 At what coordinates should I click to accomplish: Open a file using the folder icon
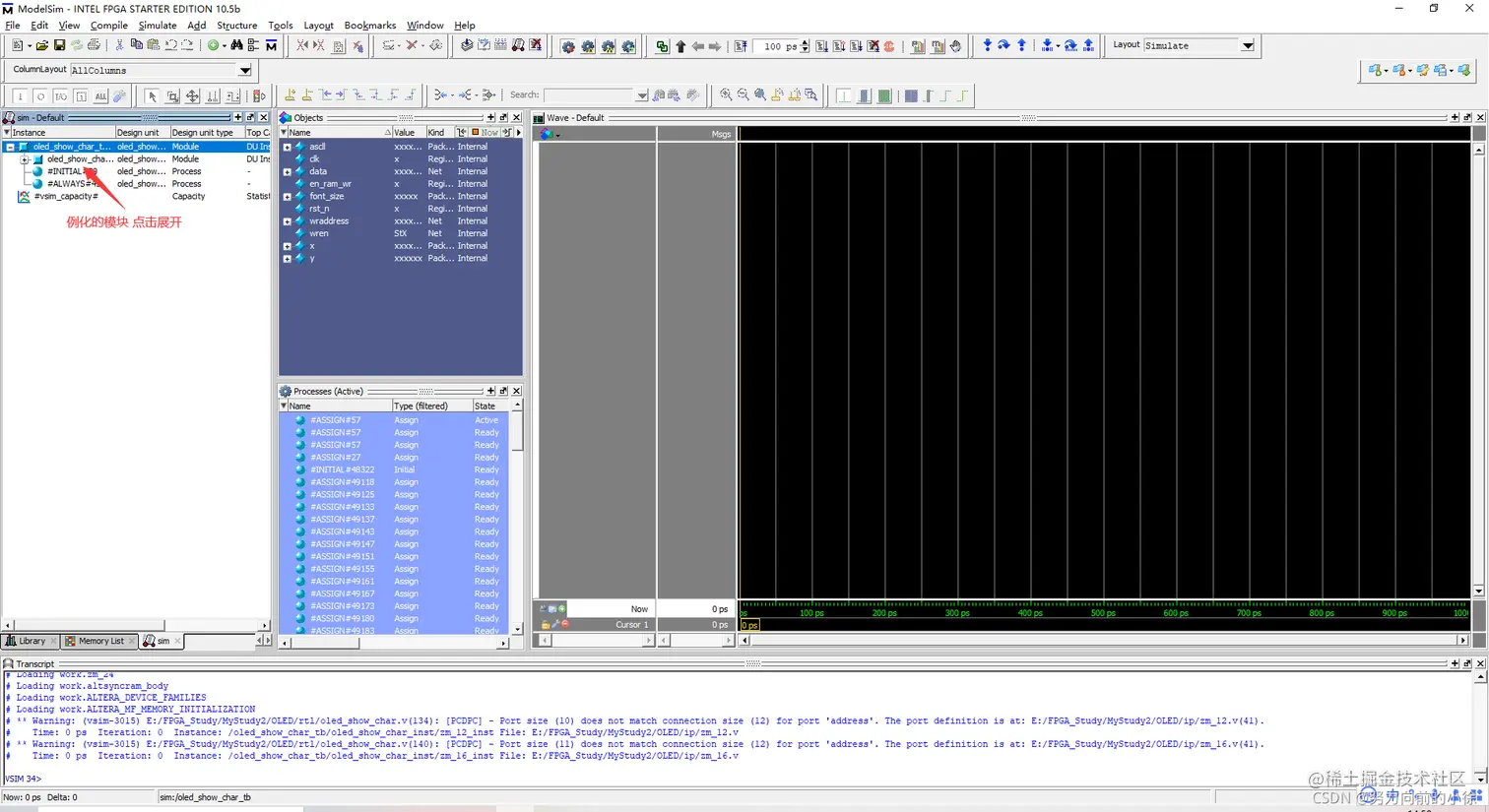click(42, 46)
